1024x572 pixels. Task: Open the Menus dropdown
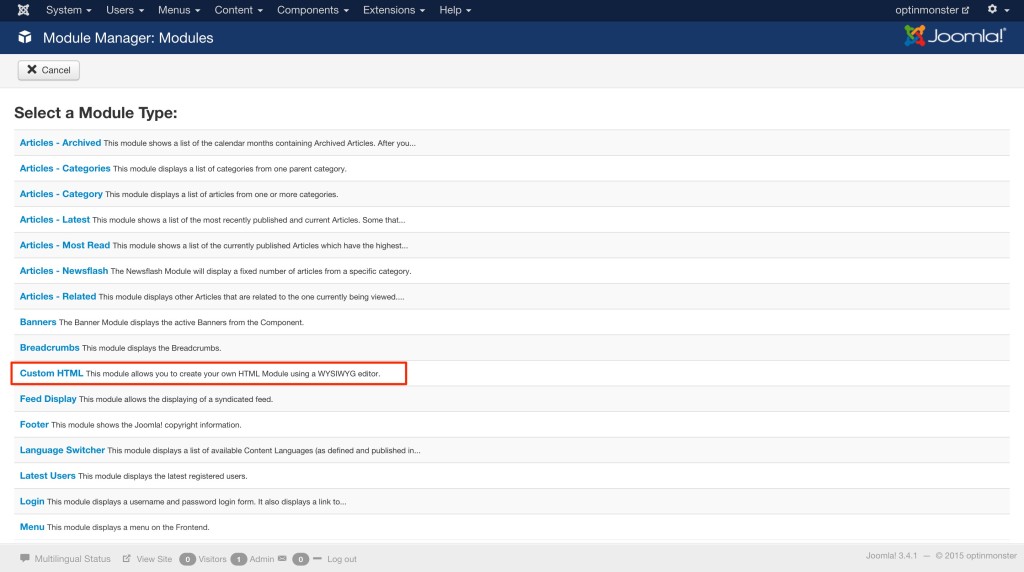(x=179, y=10)
